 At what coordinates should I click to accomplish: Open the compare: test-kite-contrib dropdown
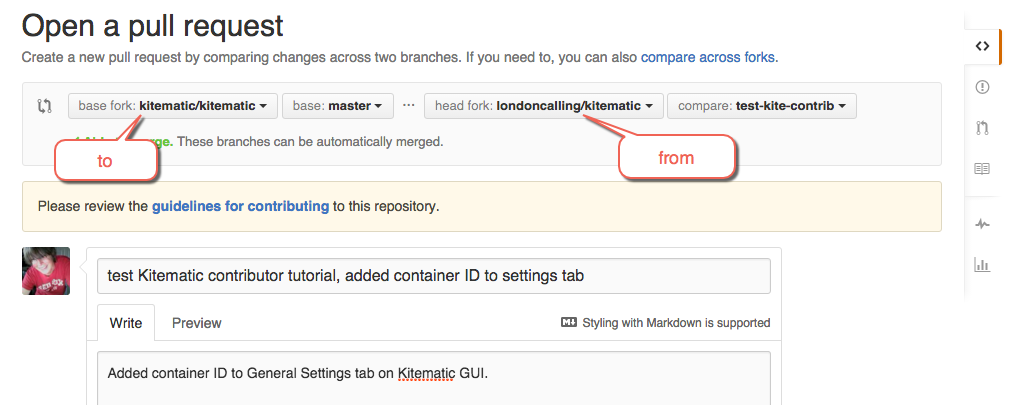(x=761, y=106)
